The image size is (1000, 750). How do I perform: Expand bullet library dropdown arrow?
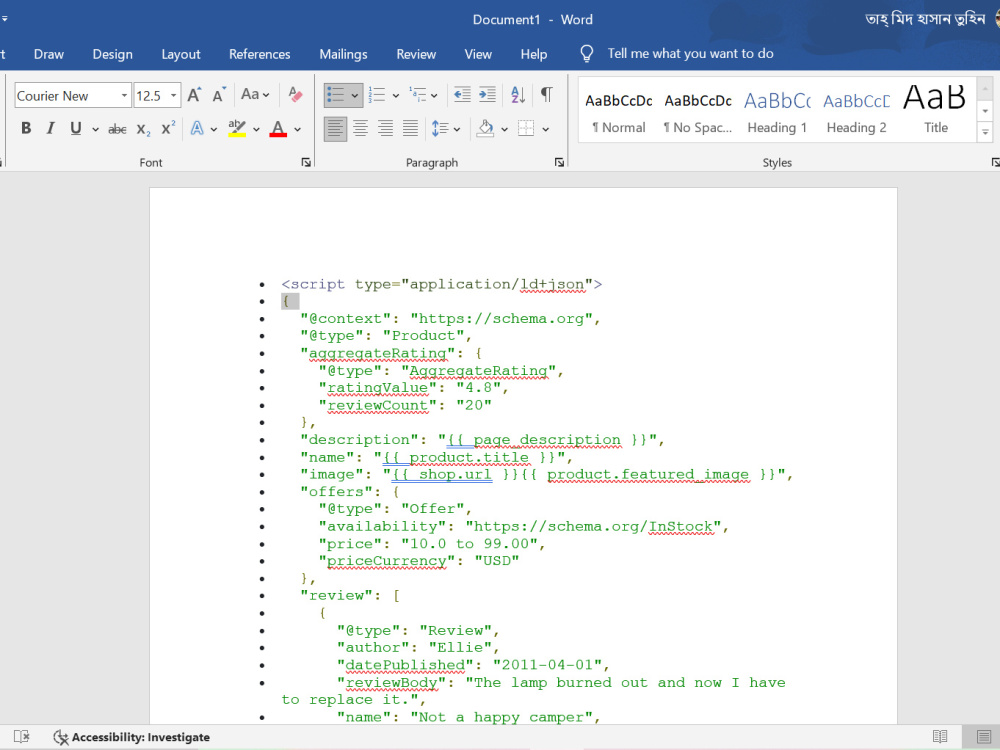355,96
